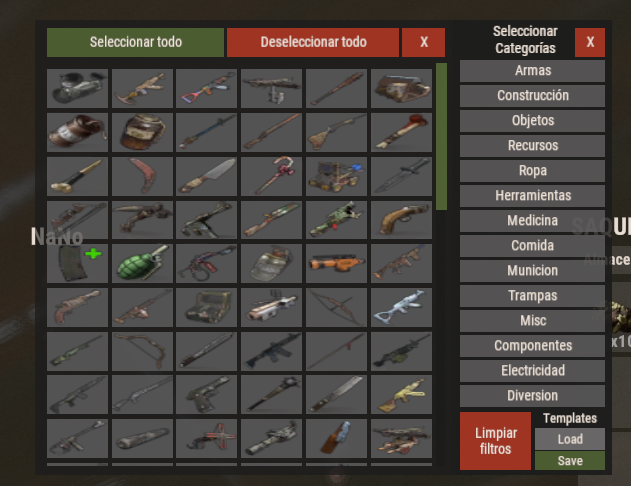This screenshot has height=486, width=631.
Task: Click the green item list scrollbar
Action: click(441, 136)
